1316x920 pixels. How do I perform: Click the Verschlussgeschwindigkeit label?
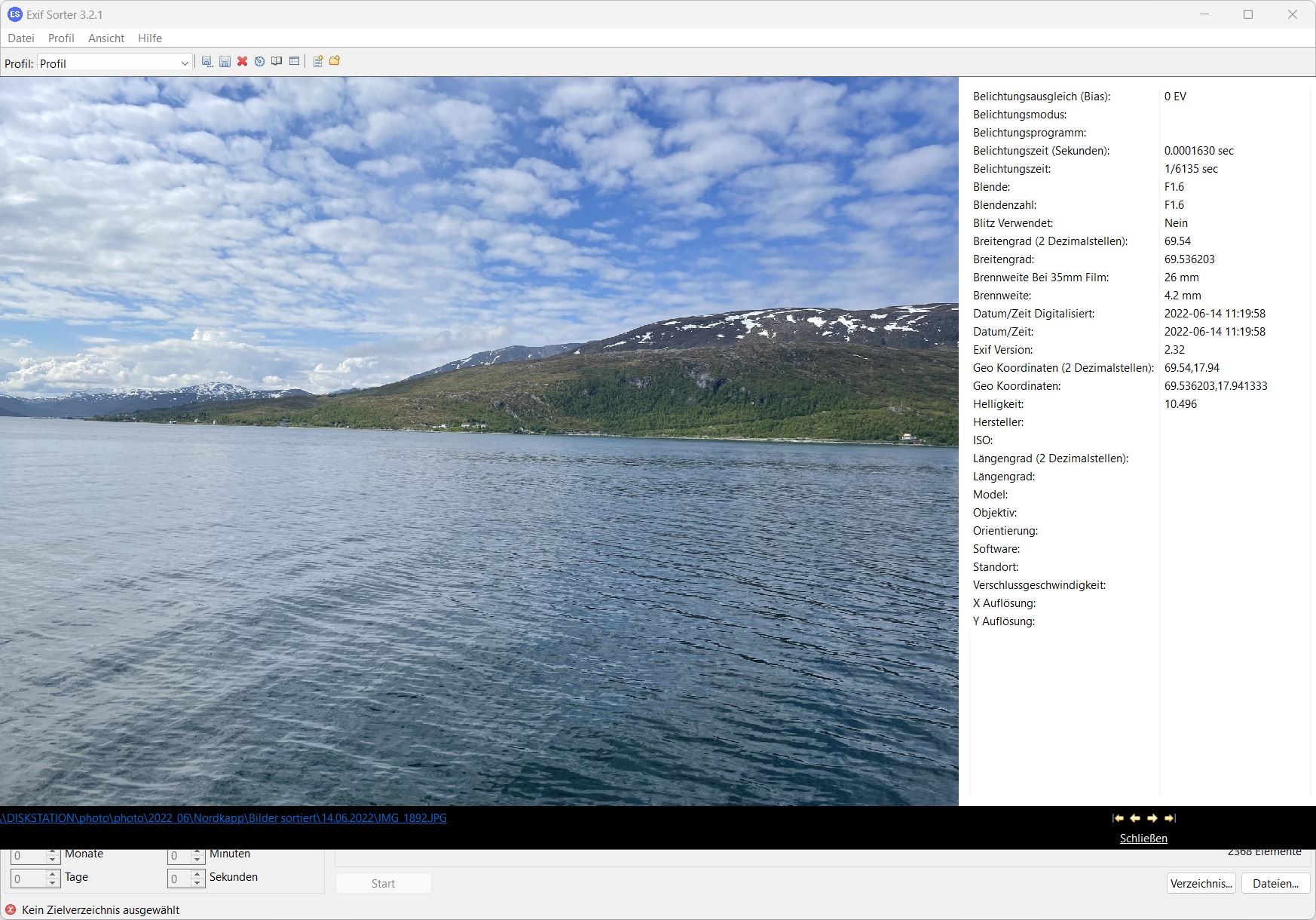pyautogui.click(x=1039, y=585)
